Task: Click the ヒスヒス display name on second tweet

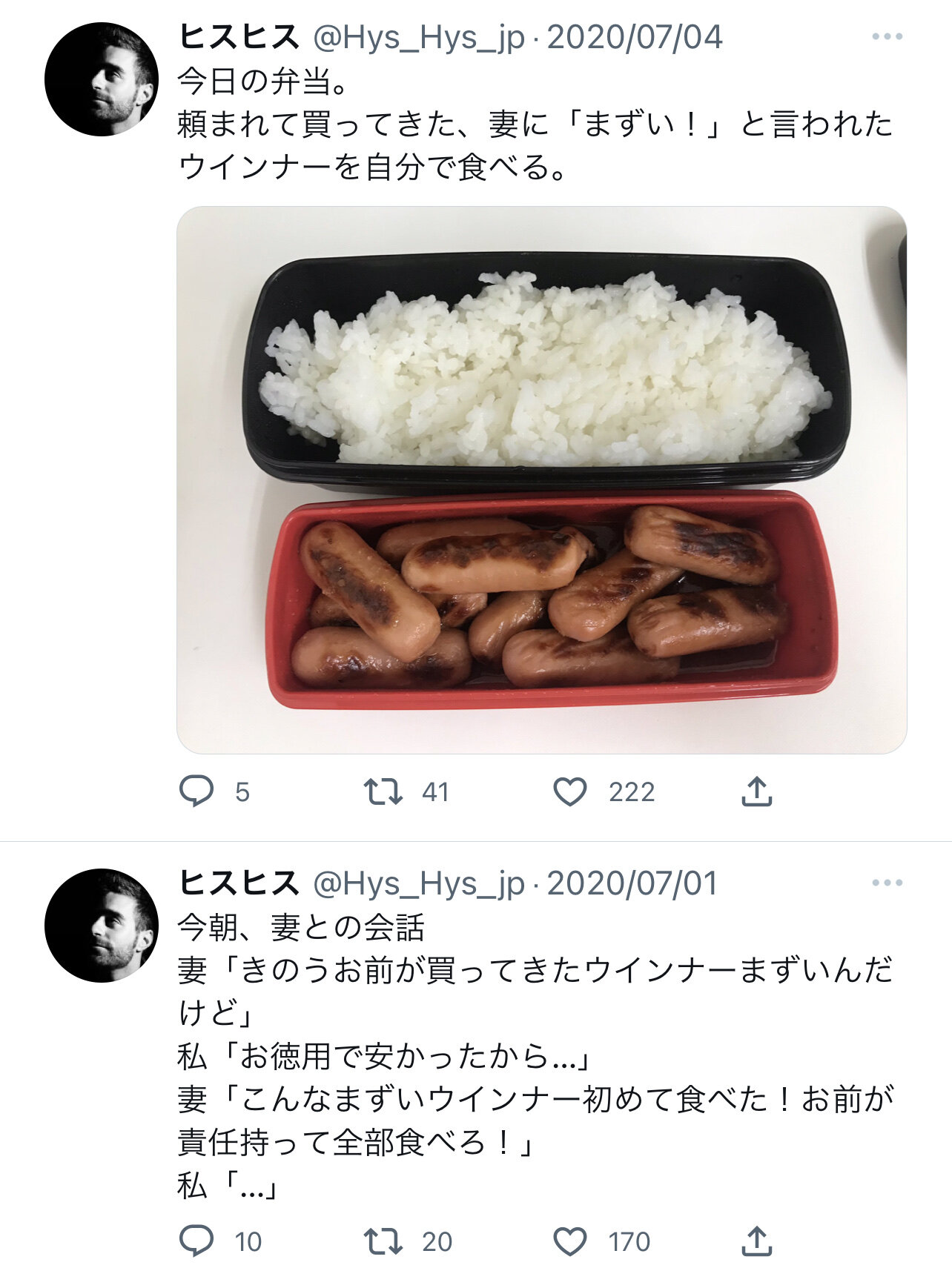Action: (x=239, y=883)
